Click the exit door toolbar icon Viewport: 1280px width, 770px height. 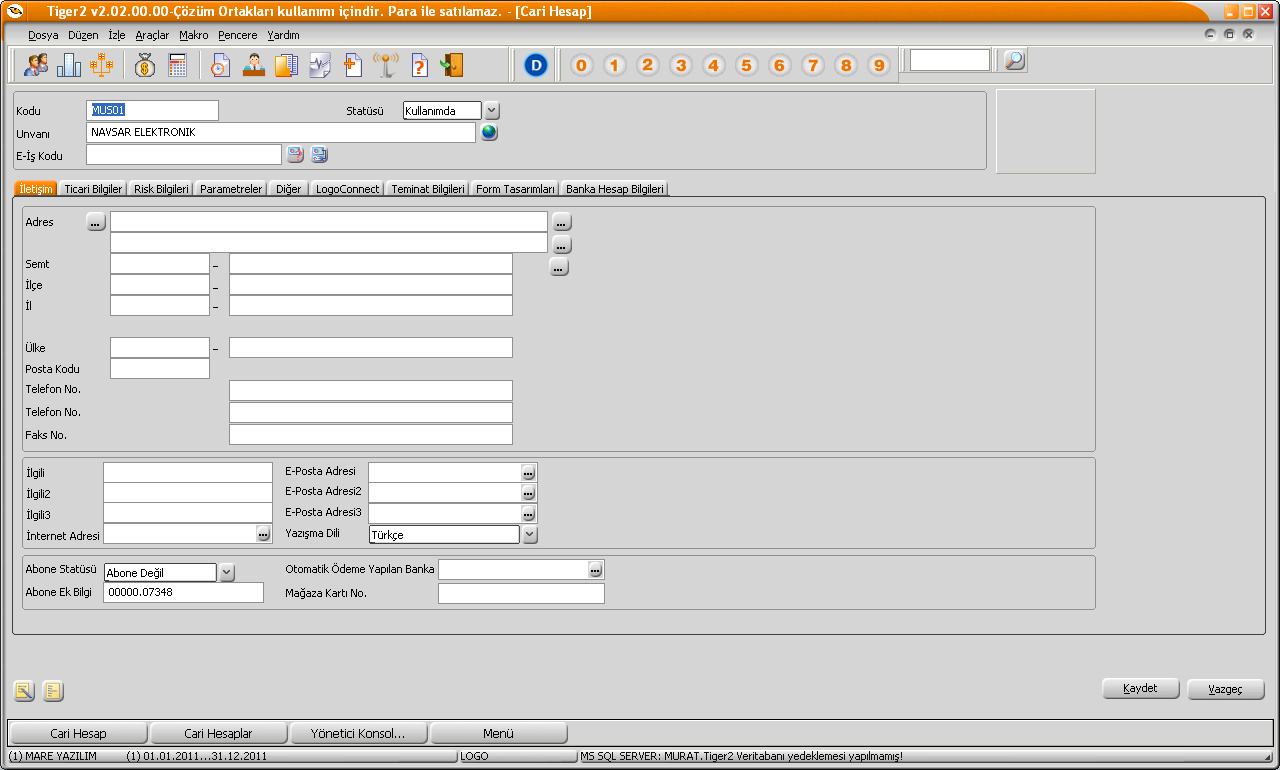click(453, 65)
